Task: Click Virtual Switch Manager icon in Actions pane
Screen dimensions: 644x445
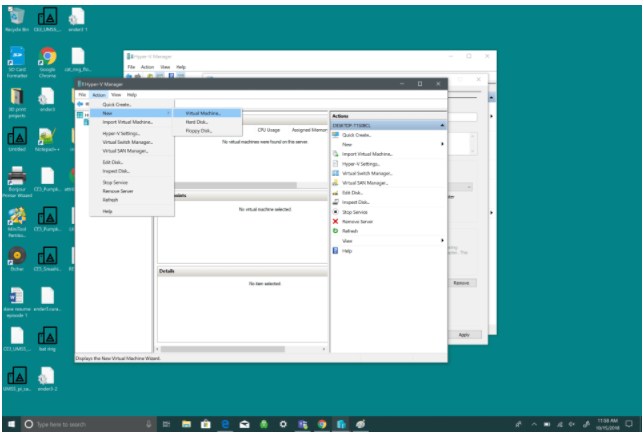Action: pos(335,173)
